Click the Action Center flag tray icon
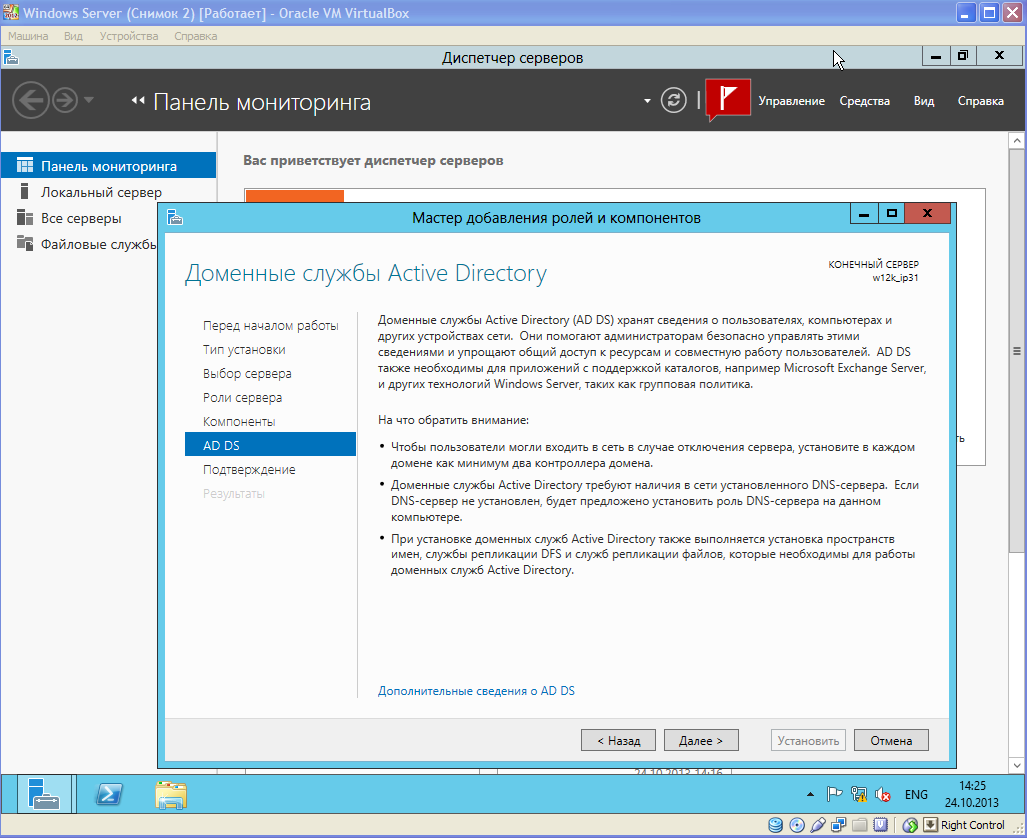The height and width of the screenshot is (838, 1027). (834, 794)
